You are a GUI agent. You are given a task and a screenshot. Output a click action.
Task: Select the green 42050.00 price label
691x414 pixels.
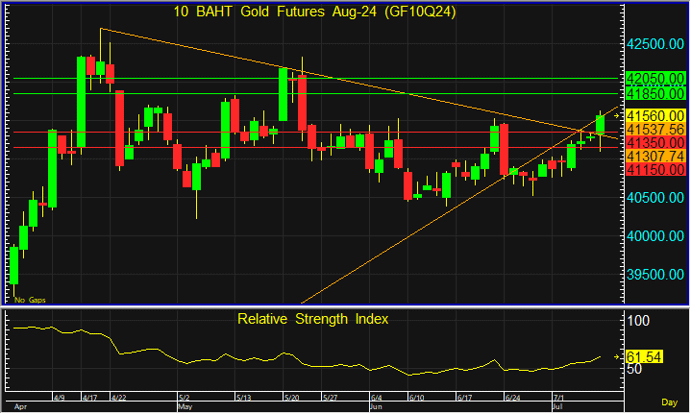[655, 78]
